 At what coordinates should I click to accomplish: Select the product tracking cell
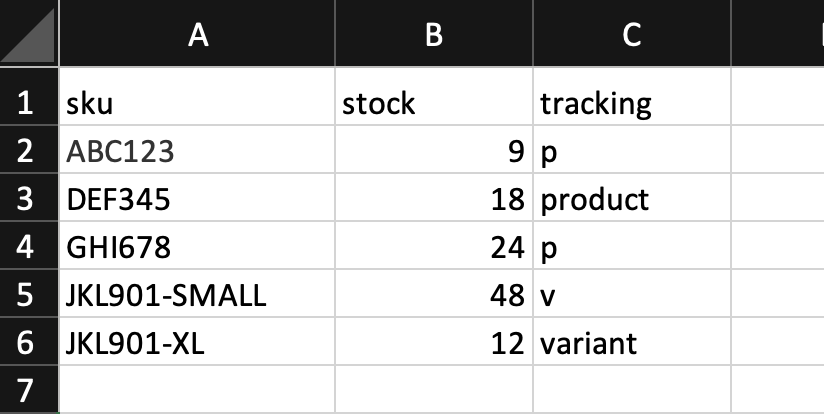pos(632,197)
